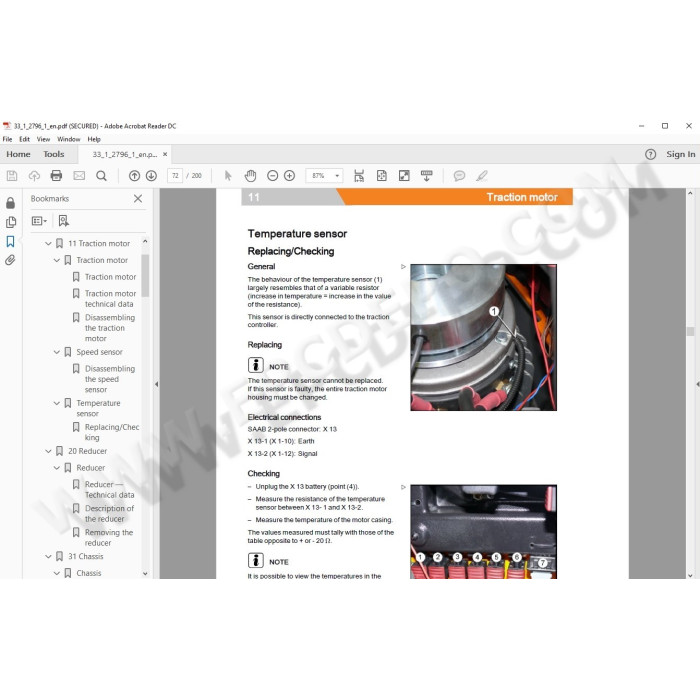Click the temperature sensor motor photo
Screen dimensions: 700x700
[x=483, y=338]
